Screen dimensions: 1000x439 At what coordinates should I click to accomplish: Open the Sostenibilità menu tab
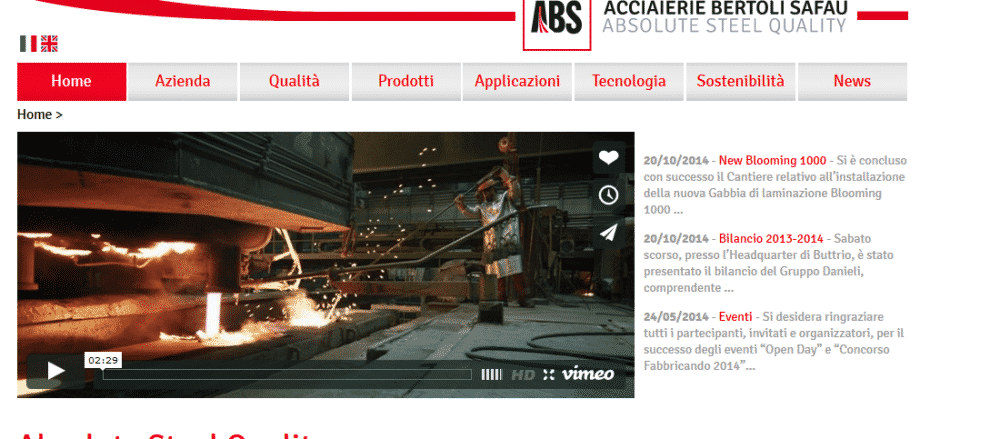pos(740,82)
